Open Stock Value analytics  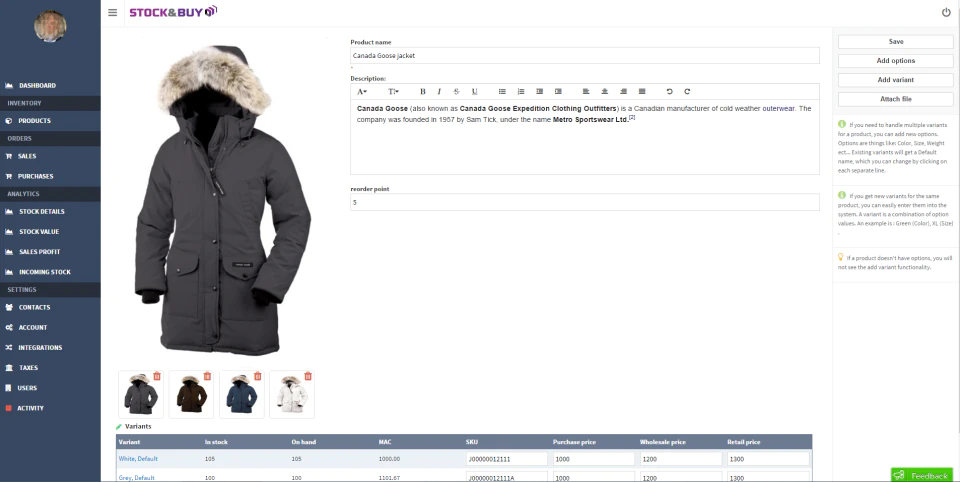pos(39,232)
